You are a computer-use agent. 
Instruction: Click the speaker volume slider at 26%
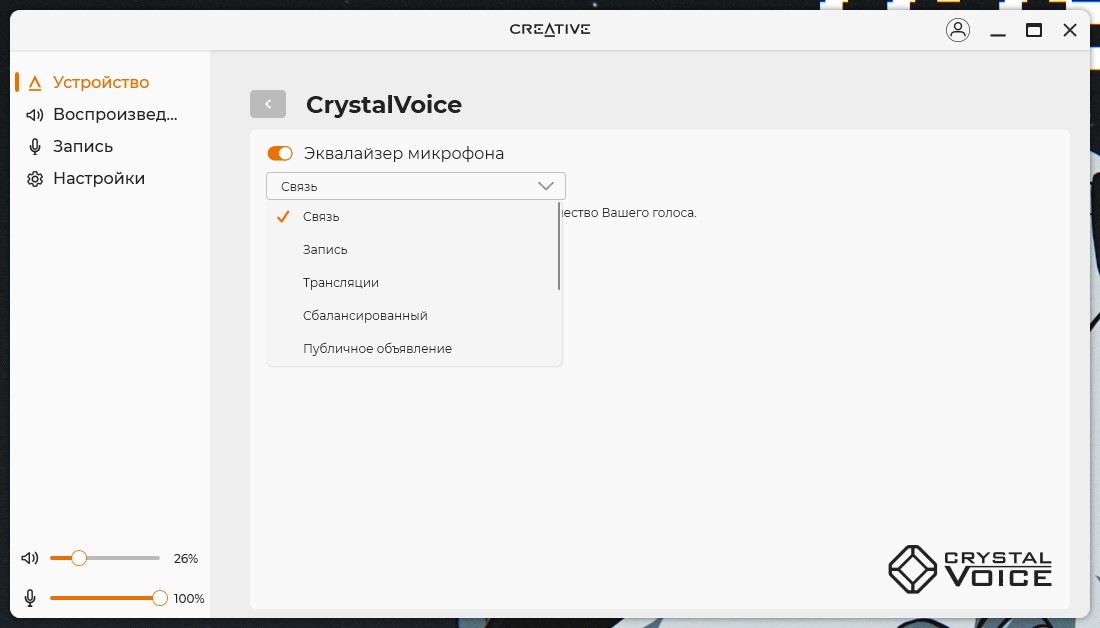tap(105, 558)
